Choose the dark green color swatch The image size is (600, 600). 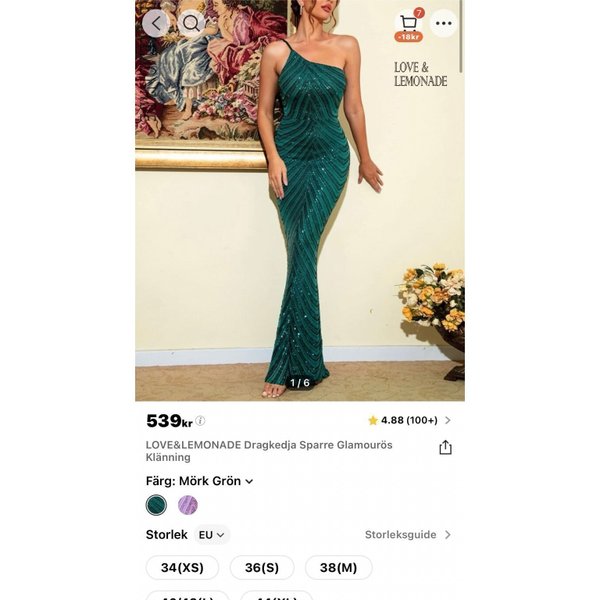pos(156,505)
